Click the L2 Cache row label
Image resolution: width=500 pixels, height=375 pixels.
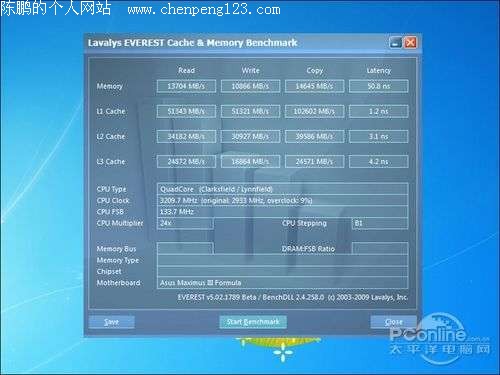111,137
